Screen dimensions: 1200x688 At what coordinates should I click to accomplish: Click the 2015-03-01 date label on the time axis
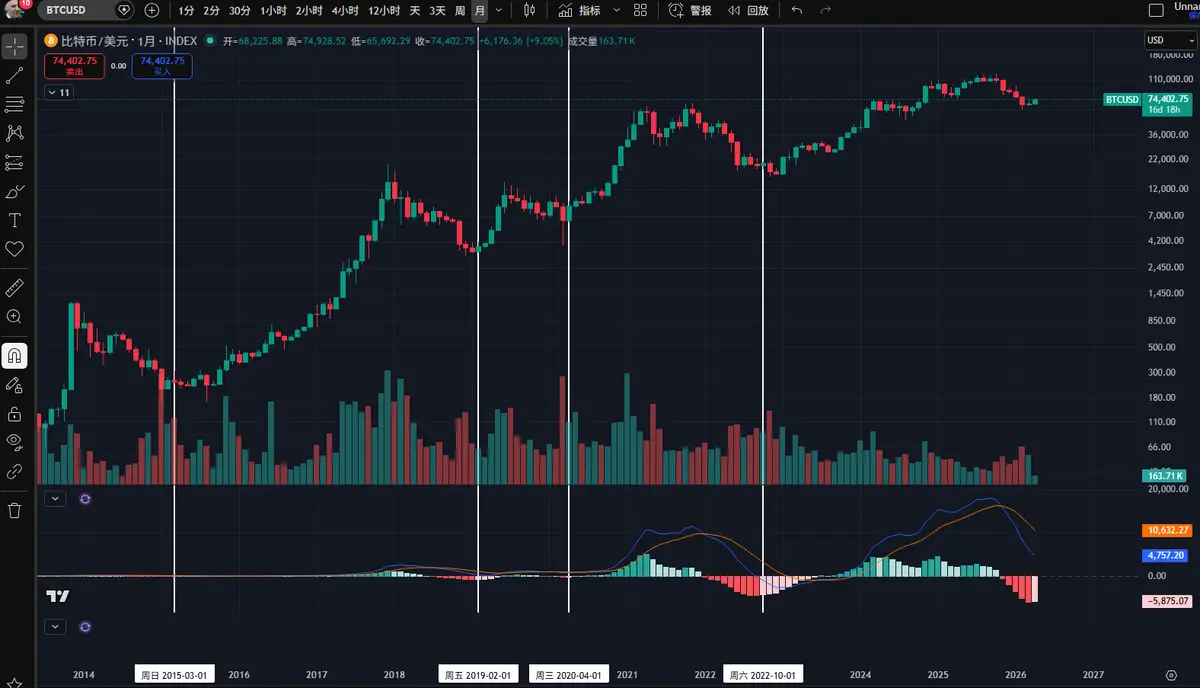176,675
